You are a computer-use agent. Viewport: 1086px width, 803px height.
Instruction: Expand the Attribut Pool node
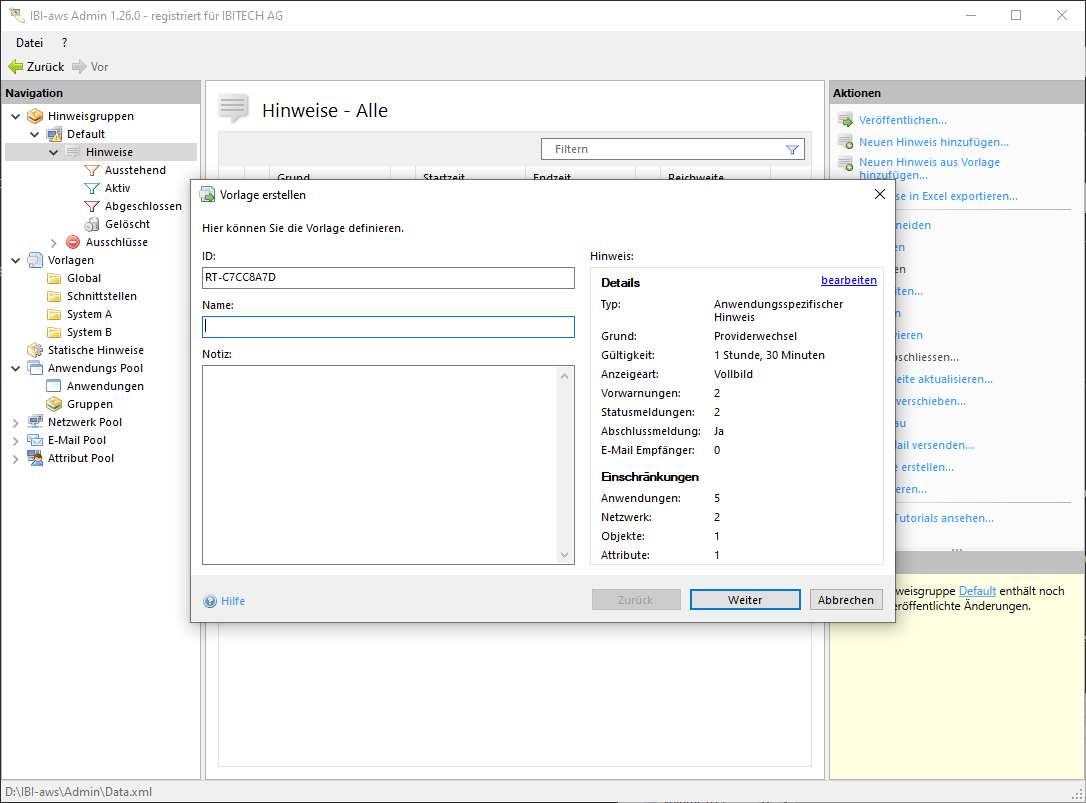[x=16, y=458]
